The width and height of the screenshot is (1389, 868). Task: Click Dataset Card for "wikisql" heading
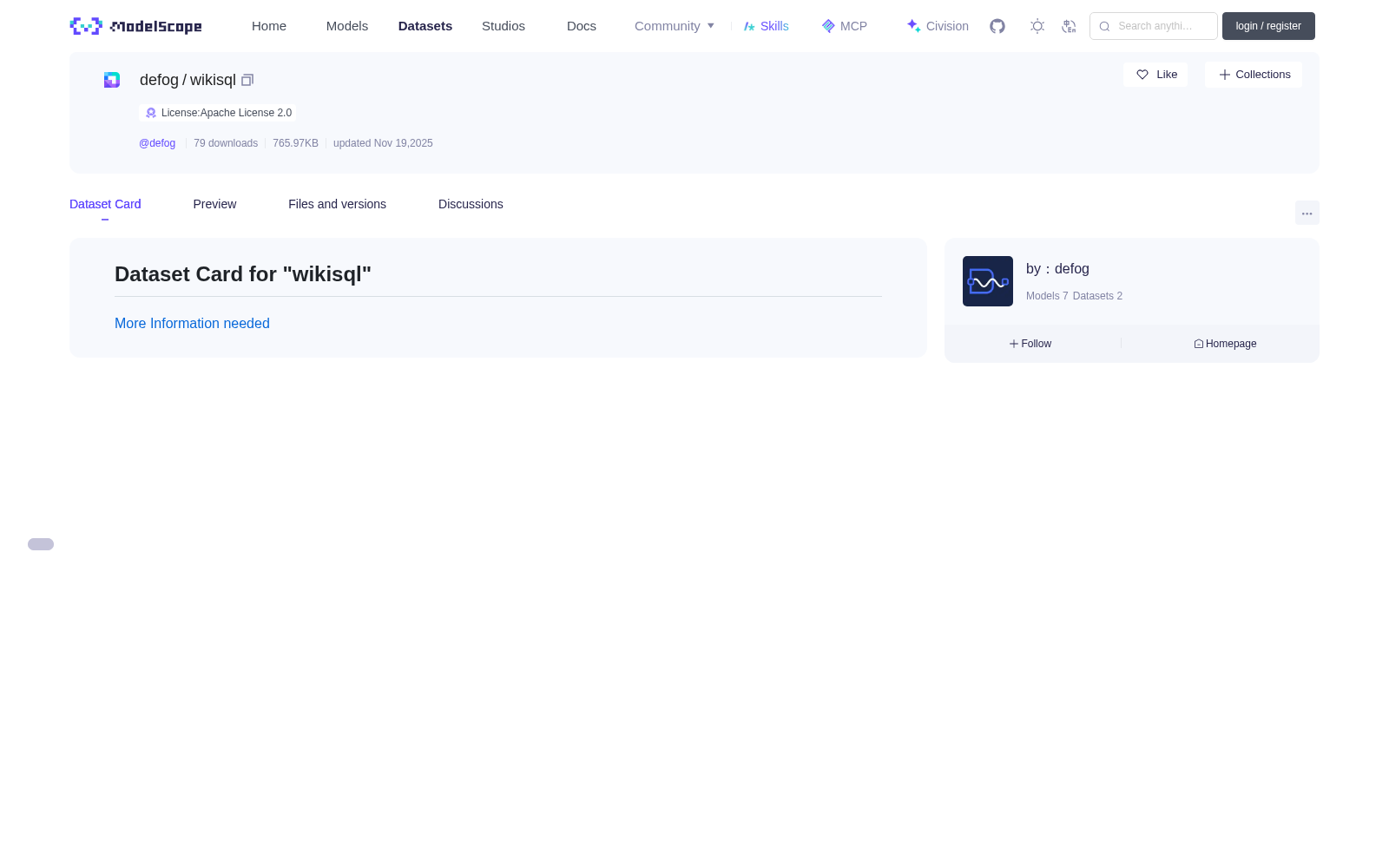coord(243,274)
